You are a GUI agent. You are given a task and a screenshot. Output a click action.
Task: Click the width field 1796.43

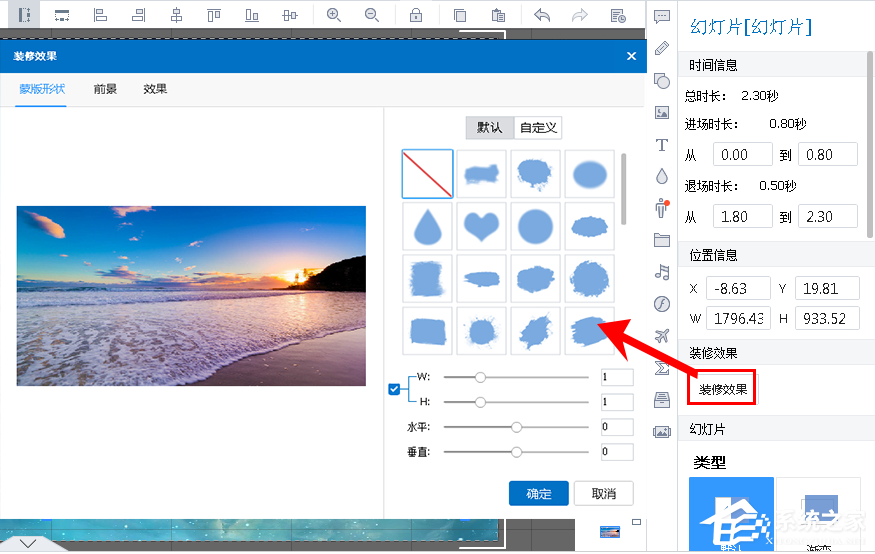738,318
